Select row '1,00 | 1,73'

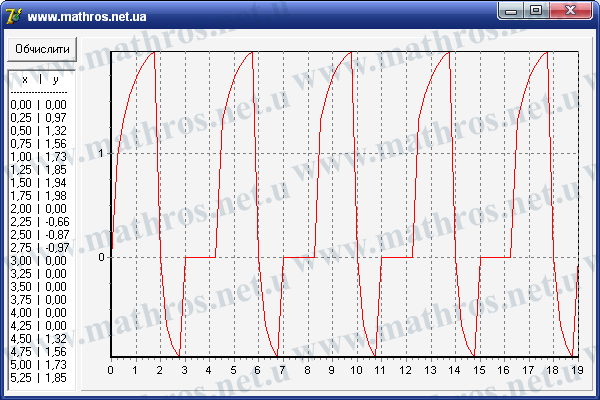39,157
